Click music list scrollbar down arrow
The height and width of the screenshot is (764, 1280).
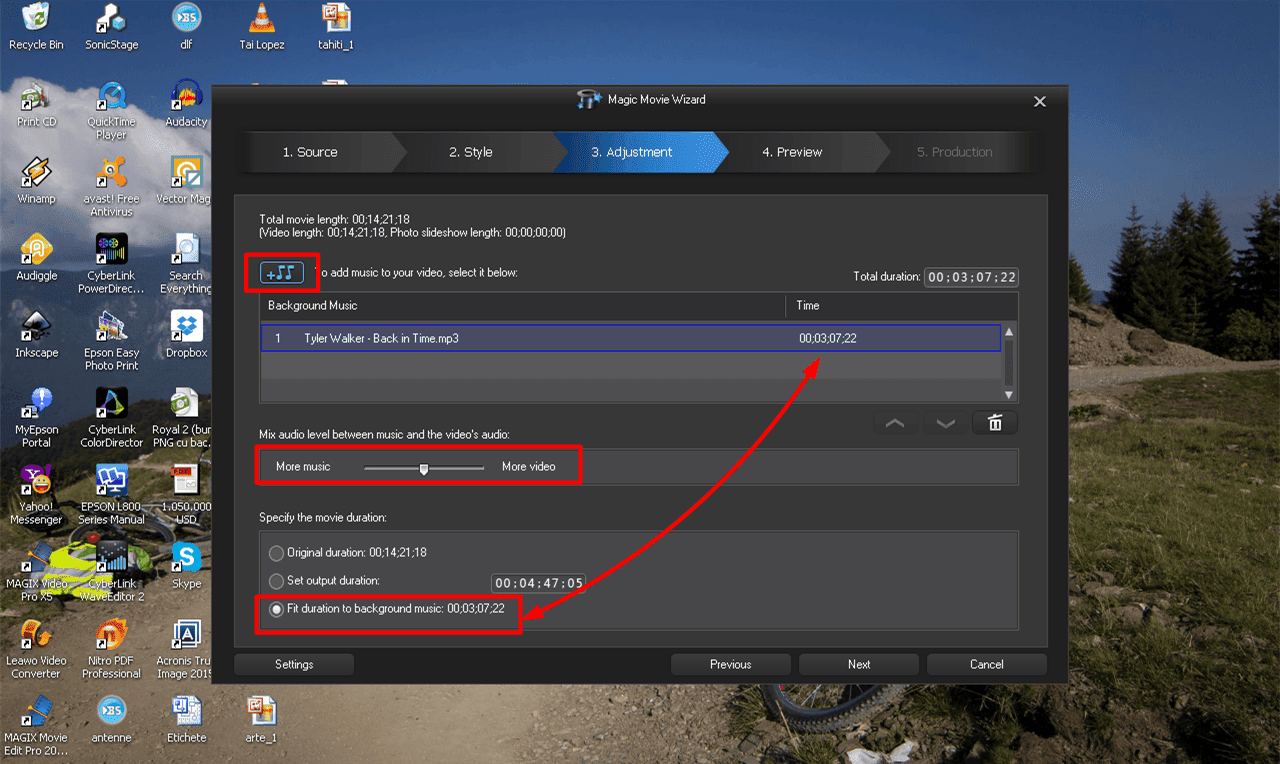(1009, 395)
